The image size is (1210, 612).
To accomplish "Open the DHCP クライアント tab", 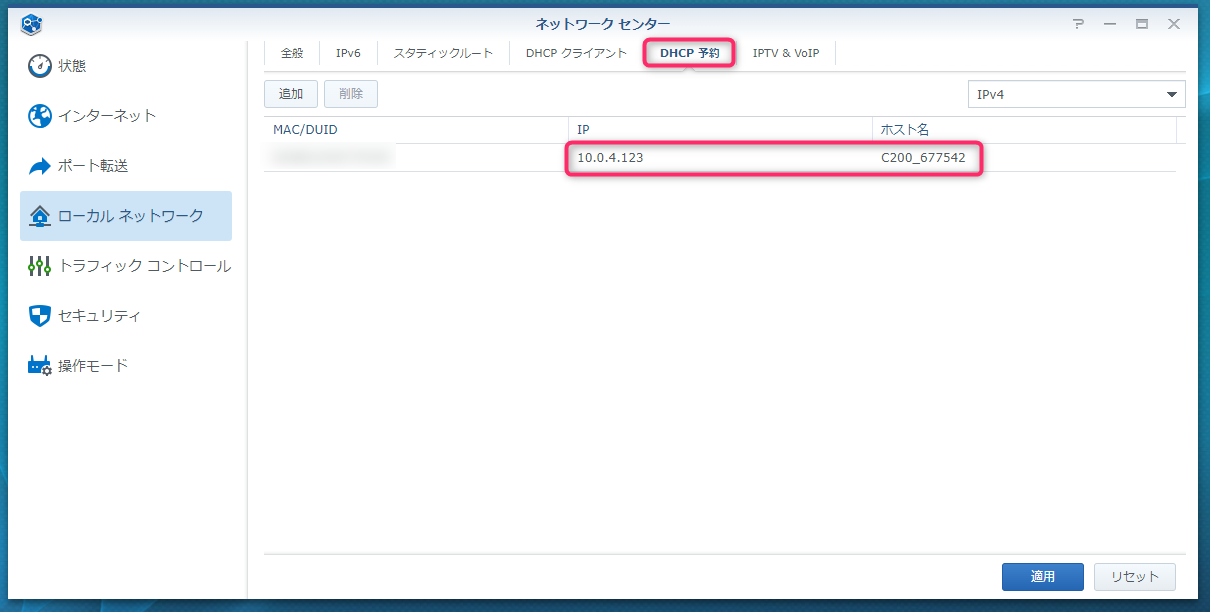I will point(576,53).
